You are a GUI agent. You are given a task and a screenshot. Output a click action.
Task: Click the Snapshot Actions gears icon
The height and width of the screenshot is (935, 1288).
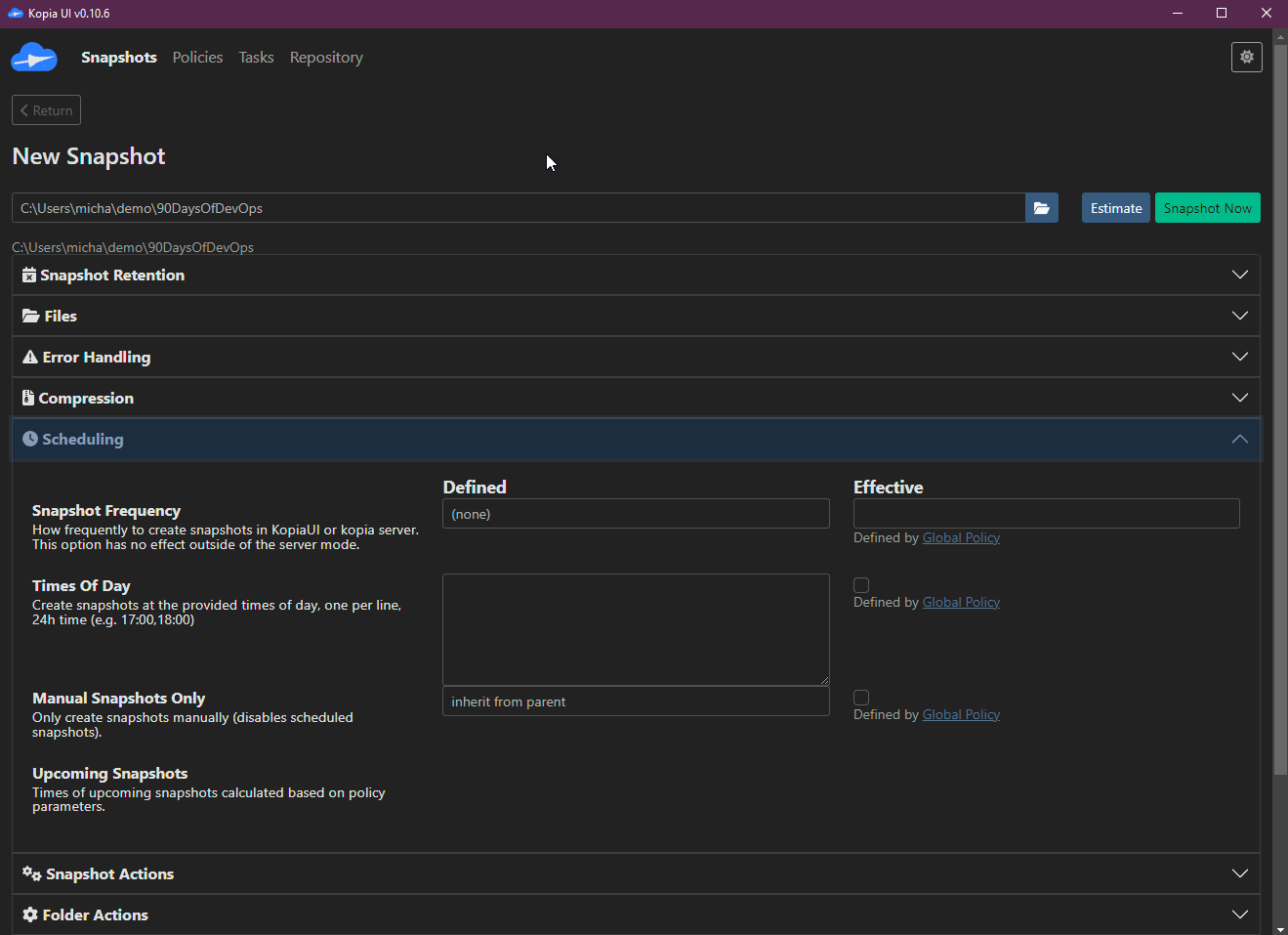[31, 874]
